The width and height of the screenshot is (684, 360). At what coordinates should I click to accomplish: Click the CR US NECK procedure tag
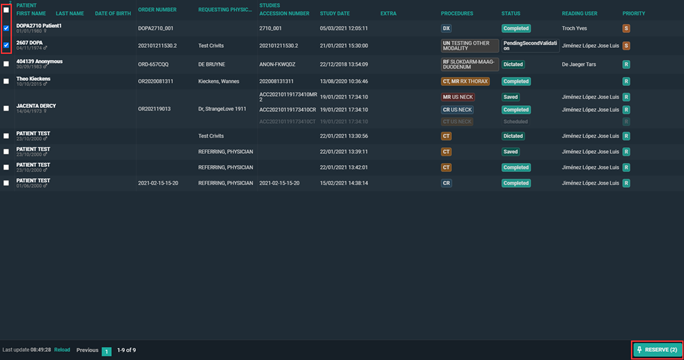[x=457, y=110]
